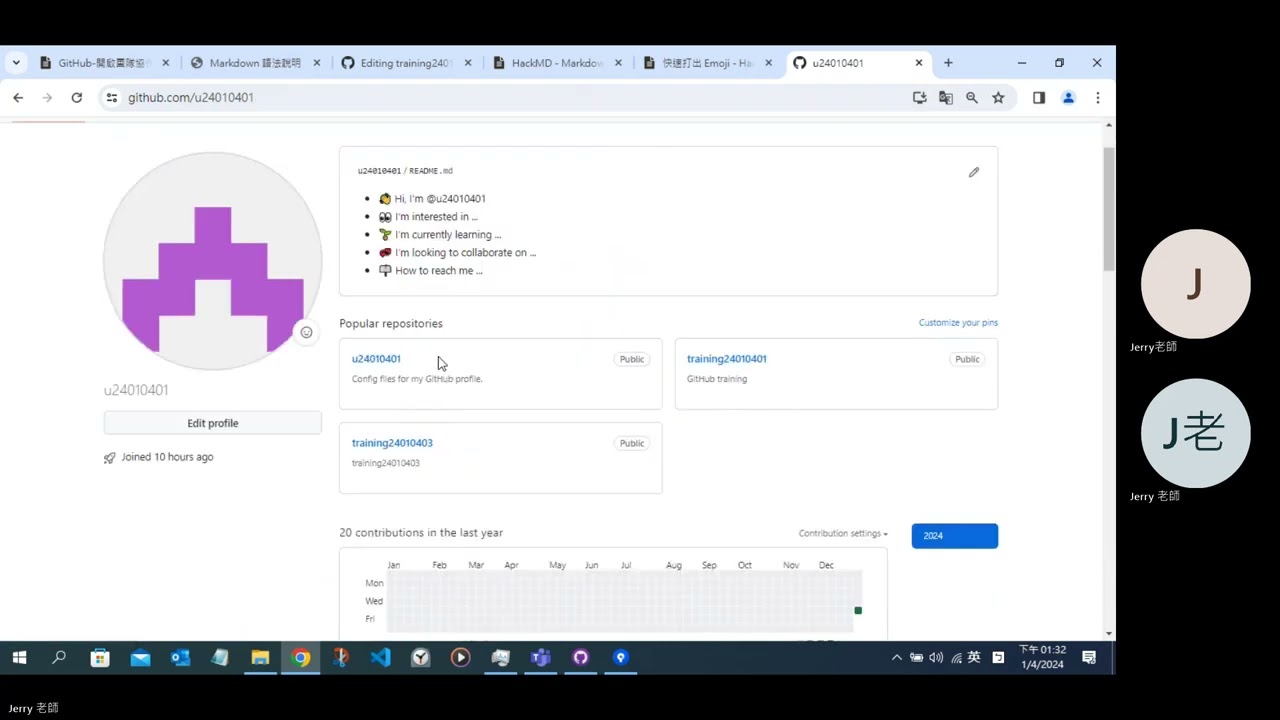The image size is (1280, 720).
Task: Click the browser forward arrow
Action: [47, 97]
